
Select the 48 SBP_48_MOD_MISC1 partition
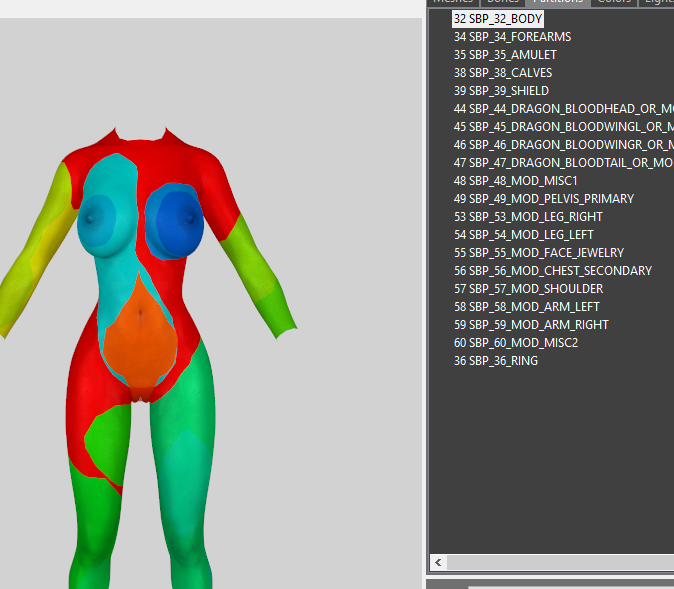point(515,181)
